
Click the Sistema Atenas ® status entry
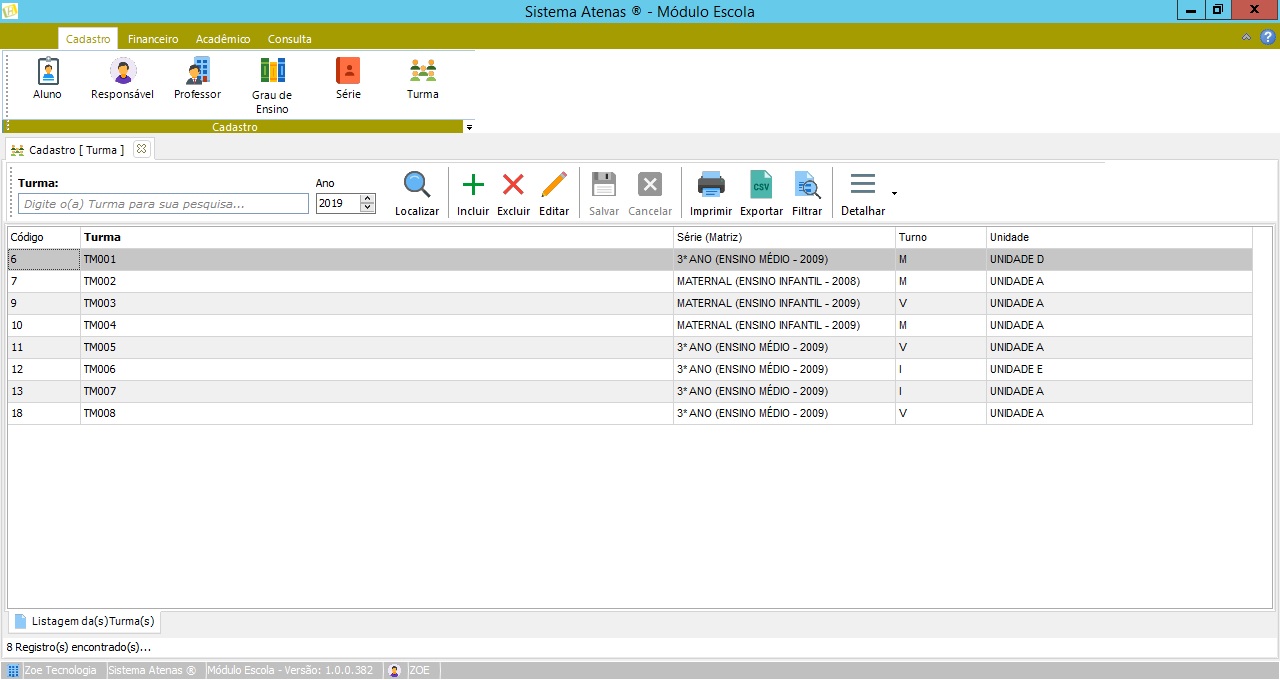click(x=152, y=670)
